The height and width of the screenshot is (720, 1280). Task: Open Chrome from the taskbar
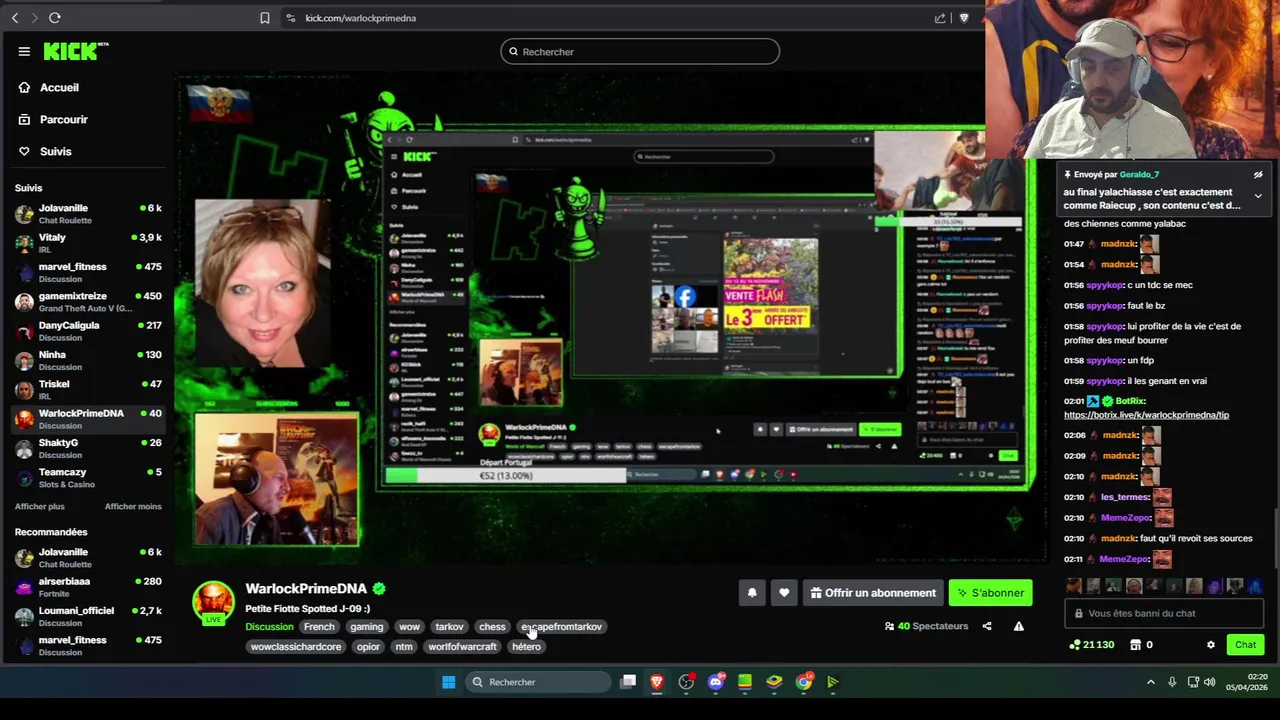(804, 682)
